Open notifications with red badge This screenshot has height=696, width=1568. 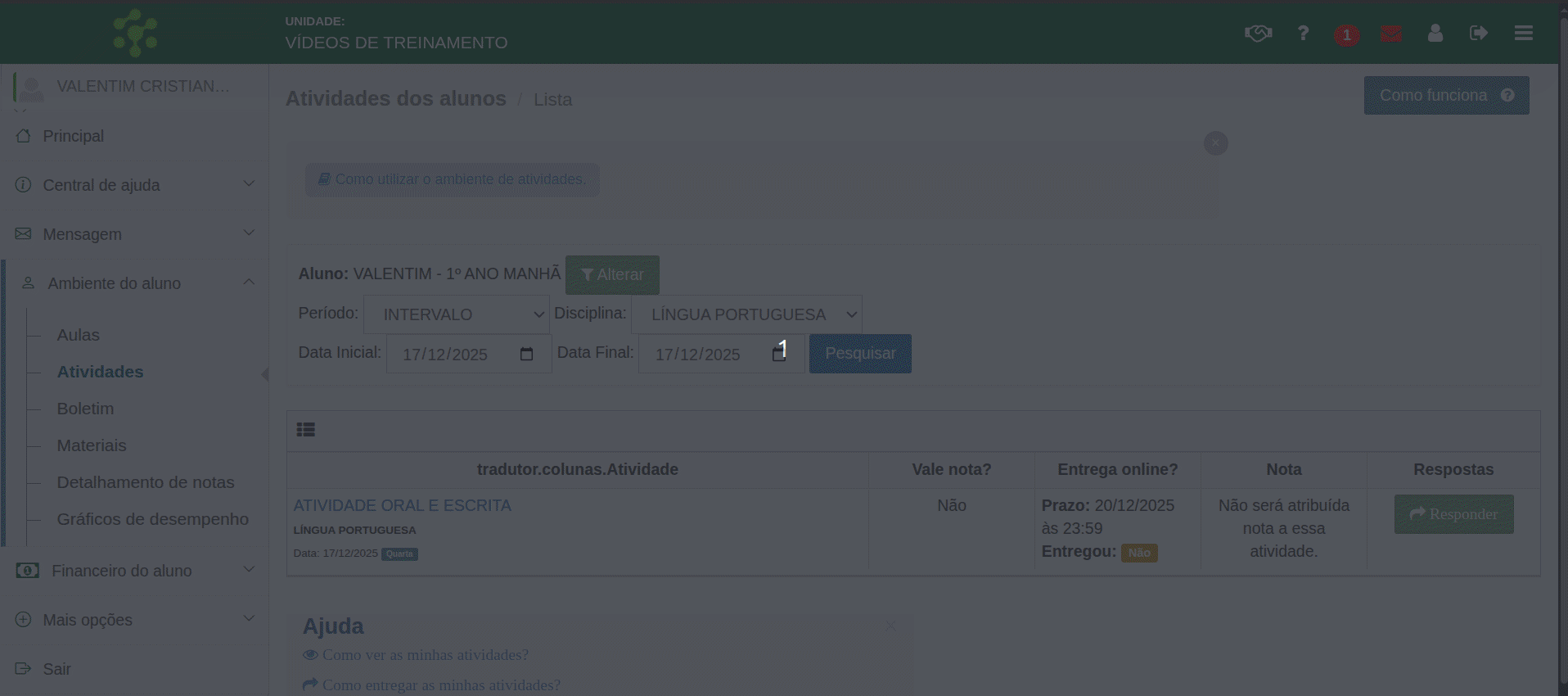tap(1346, 34)
